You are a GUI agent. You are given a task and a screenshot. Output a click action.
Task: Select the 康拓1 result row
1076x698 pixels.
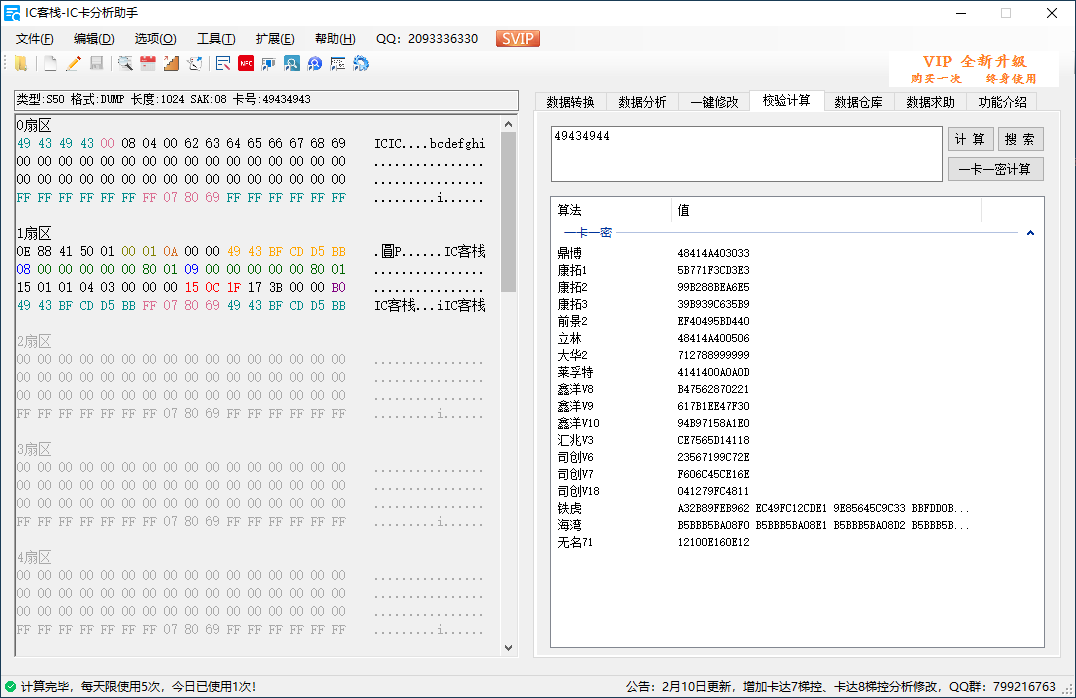tap(797, 270)
